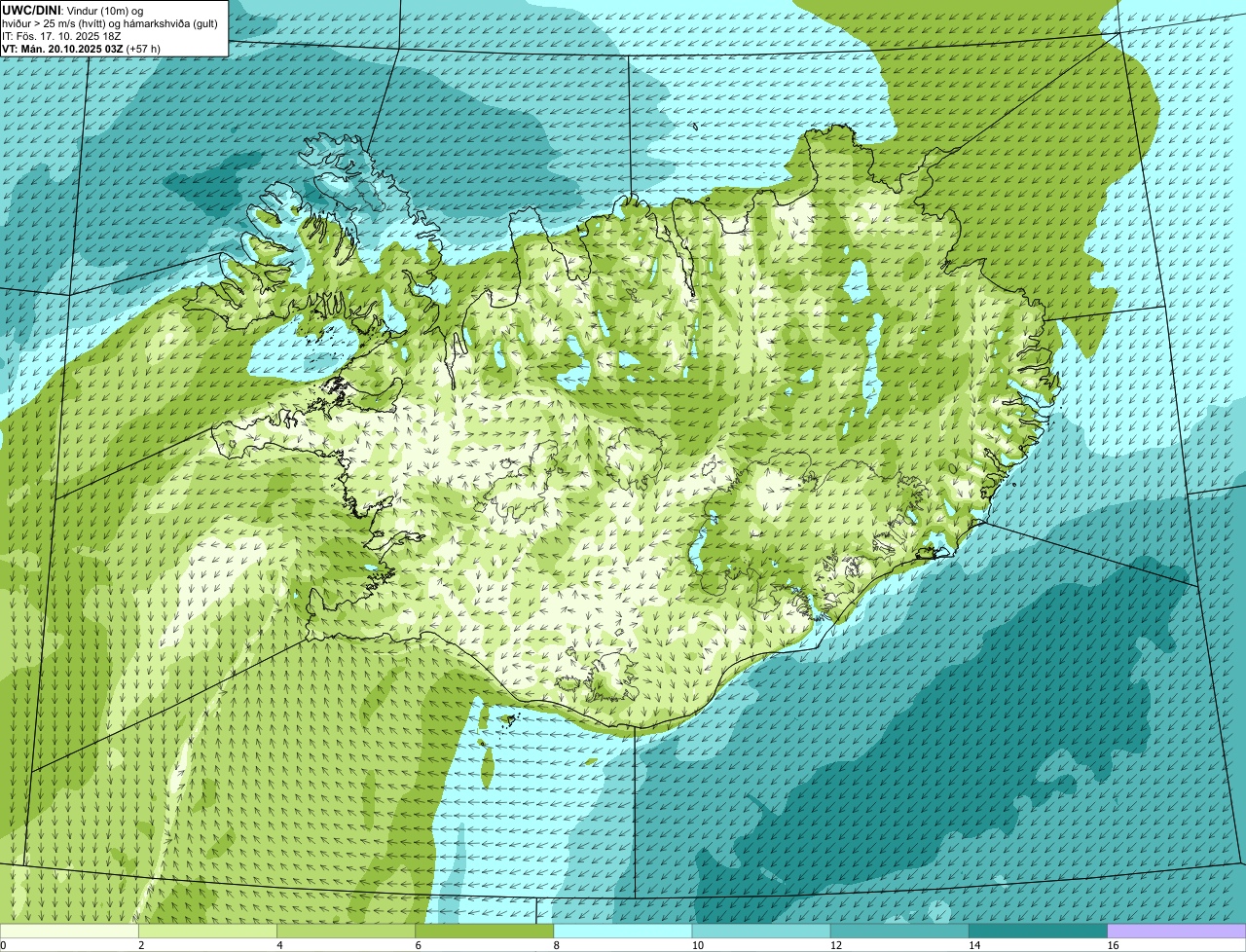Click the 'Vindur (10m) og' text
This screenshot has width=1246, height=952.
[x=105, y=10]
